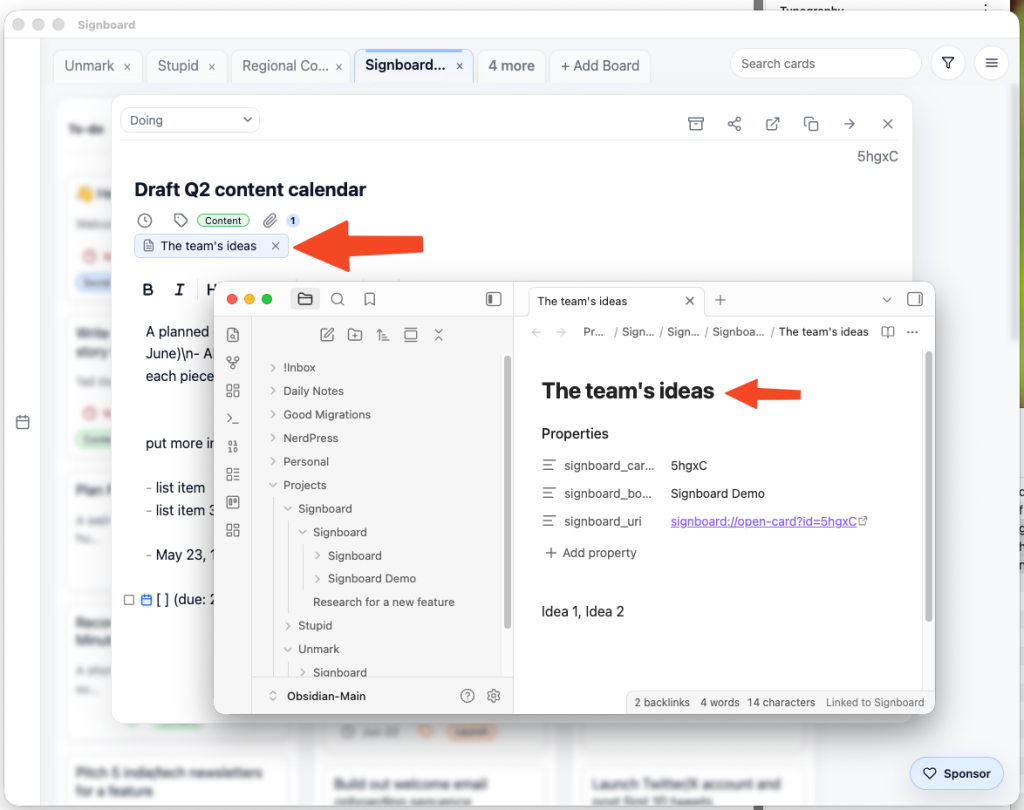Open Obsidian help icon
This screenshot has height=810, width=1024.
(x=468, y=696)
